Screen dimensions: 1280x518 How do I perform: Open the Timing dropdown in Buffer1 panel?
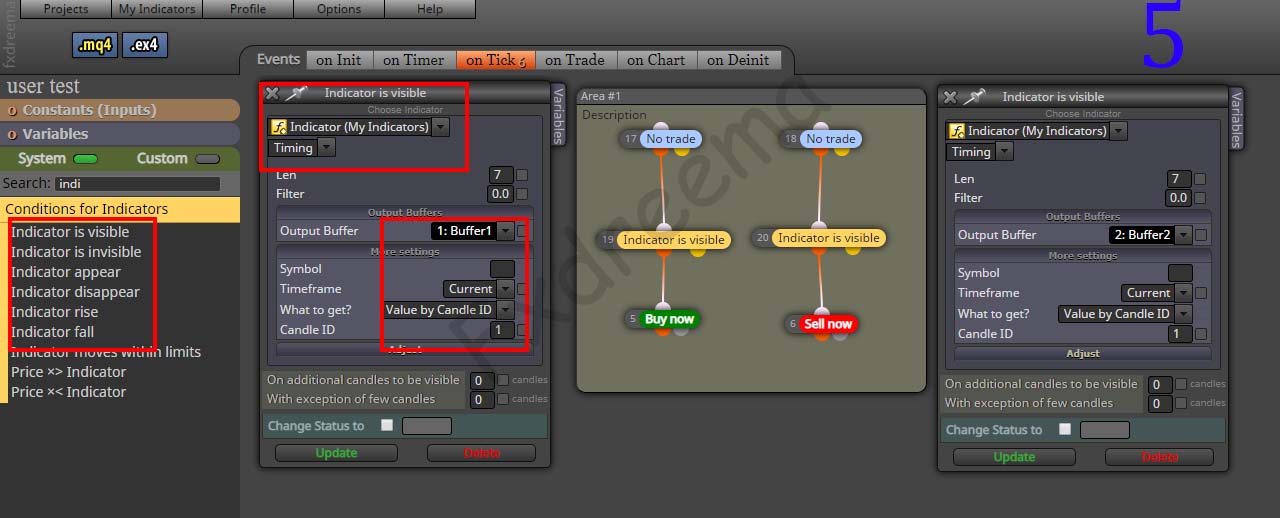coord(326,148)
